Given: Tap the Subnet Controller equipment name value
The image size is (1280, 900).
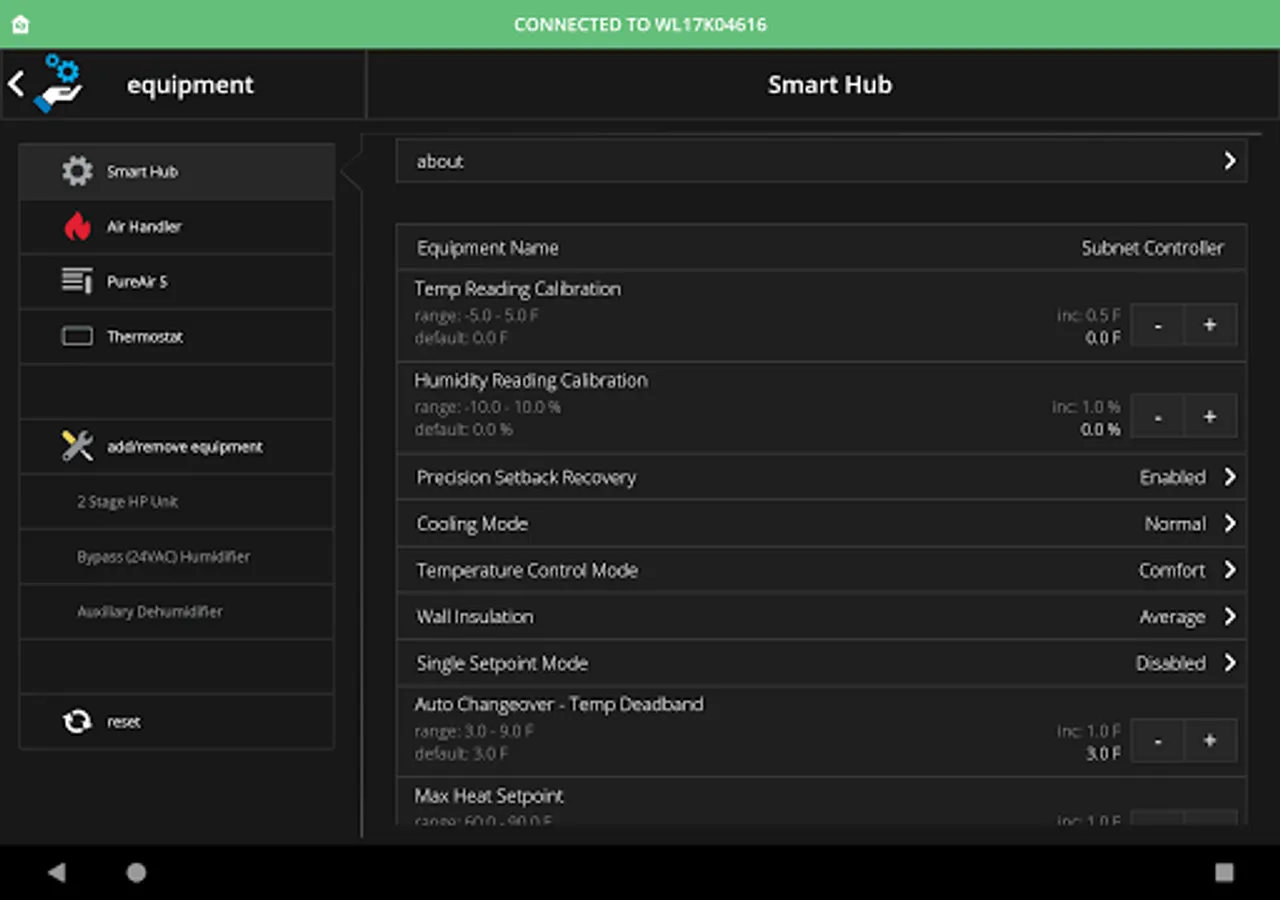Looking at the screenshot, I should point(1152,248).
